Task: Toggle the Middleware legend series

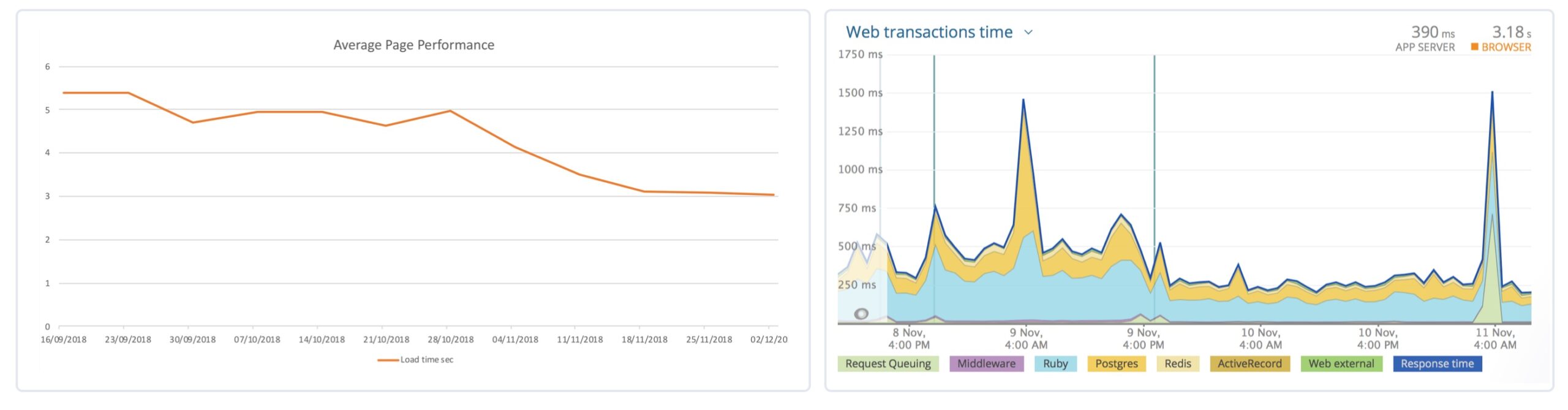Action: click(986, 363)
